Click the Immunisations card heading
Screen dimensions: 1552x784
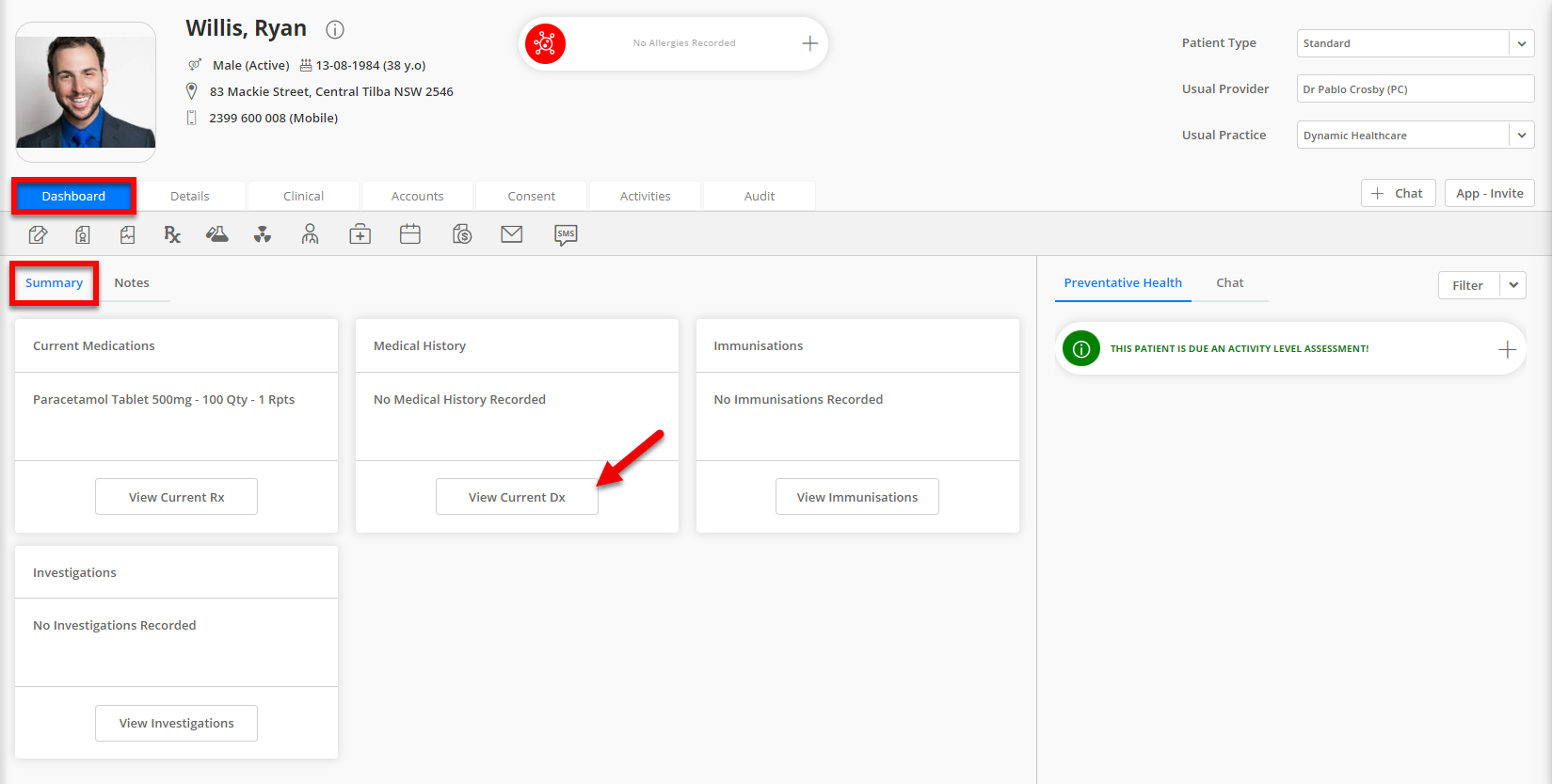pyautogui.click(x=759, y=345)
